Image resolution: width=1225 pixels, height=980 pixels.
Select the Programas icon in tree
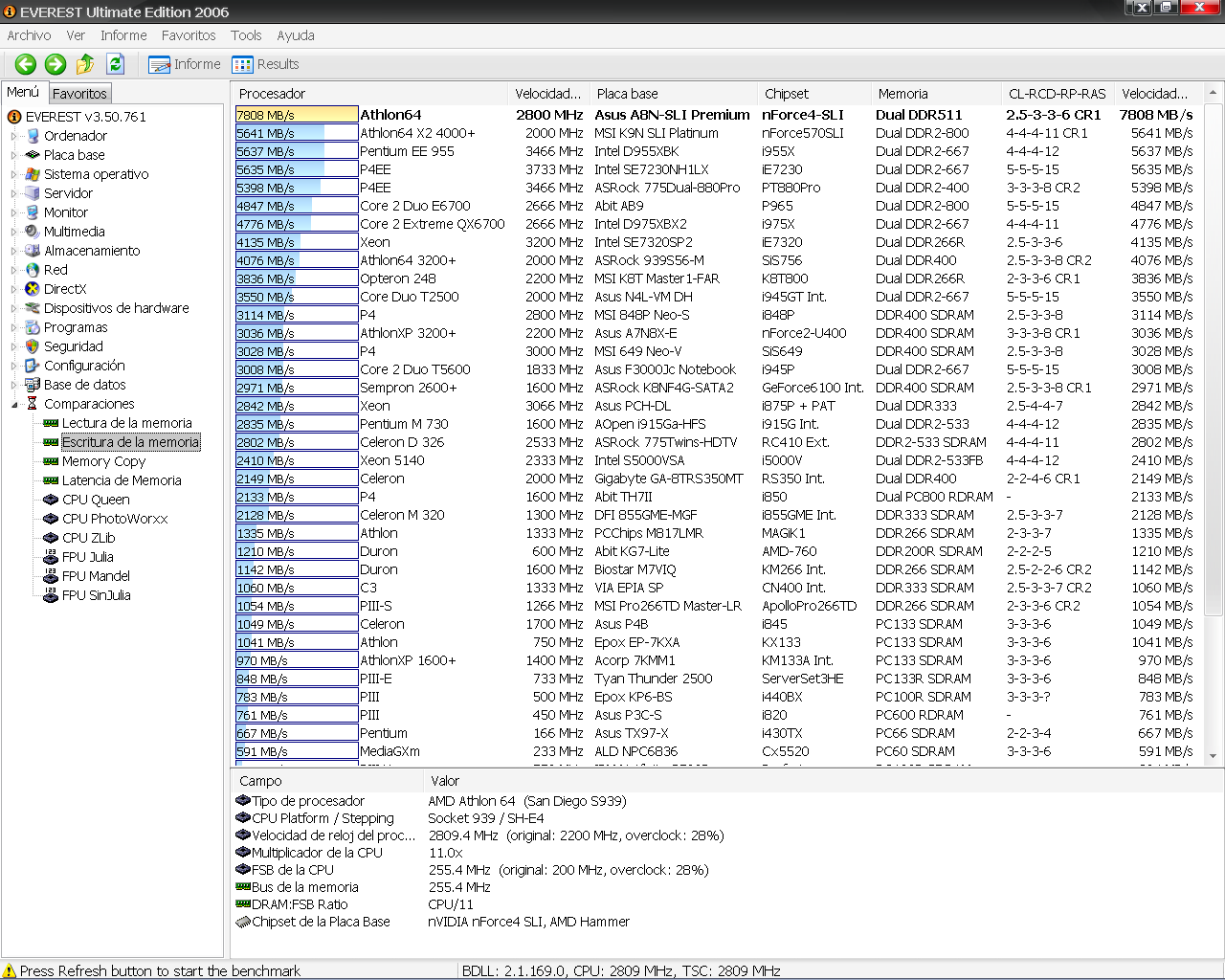[33, 327]
